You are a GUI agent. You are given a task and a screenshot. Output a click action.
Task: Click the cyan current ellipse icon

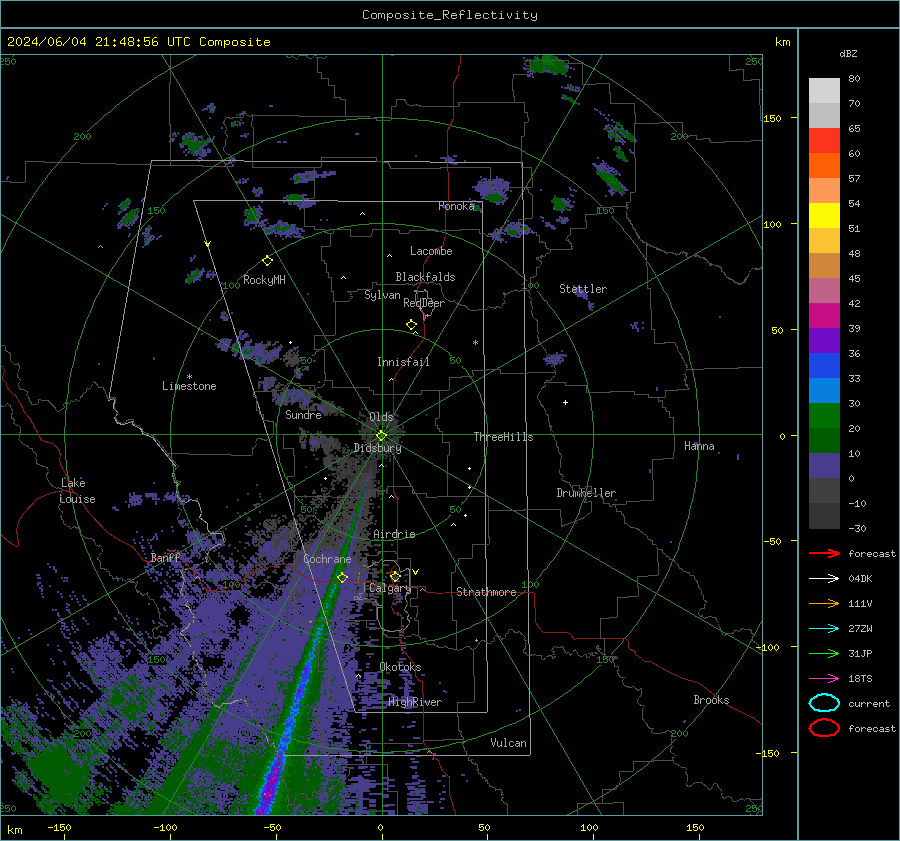pyautogui.click(x=824, y=703)
